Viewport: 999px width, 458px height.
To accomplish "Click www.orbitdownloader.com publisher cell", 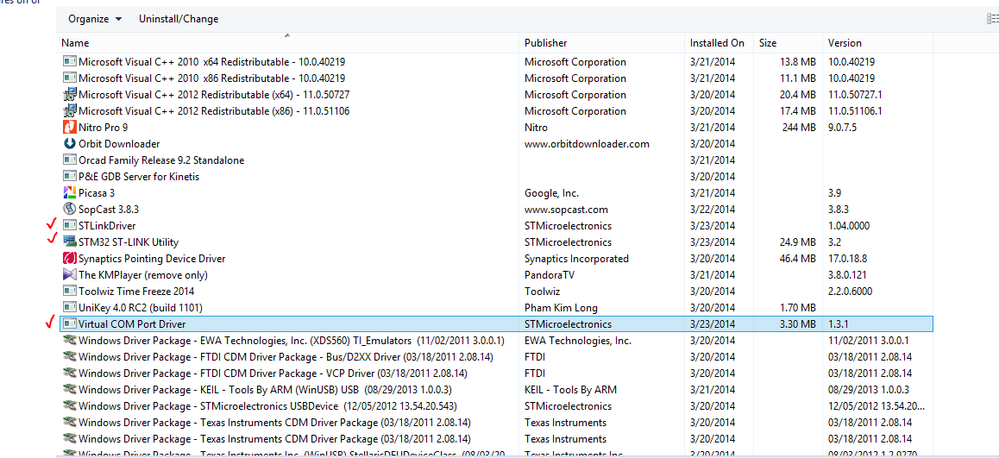I will point(587,144).
